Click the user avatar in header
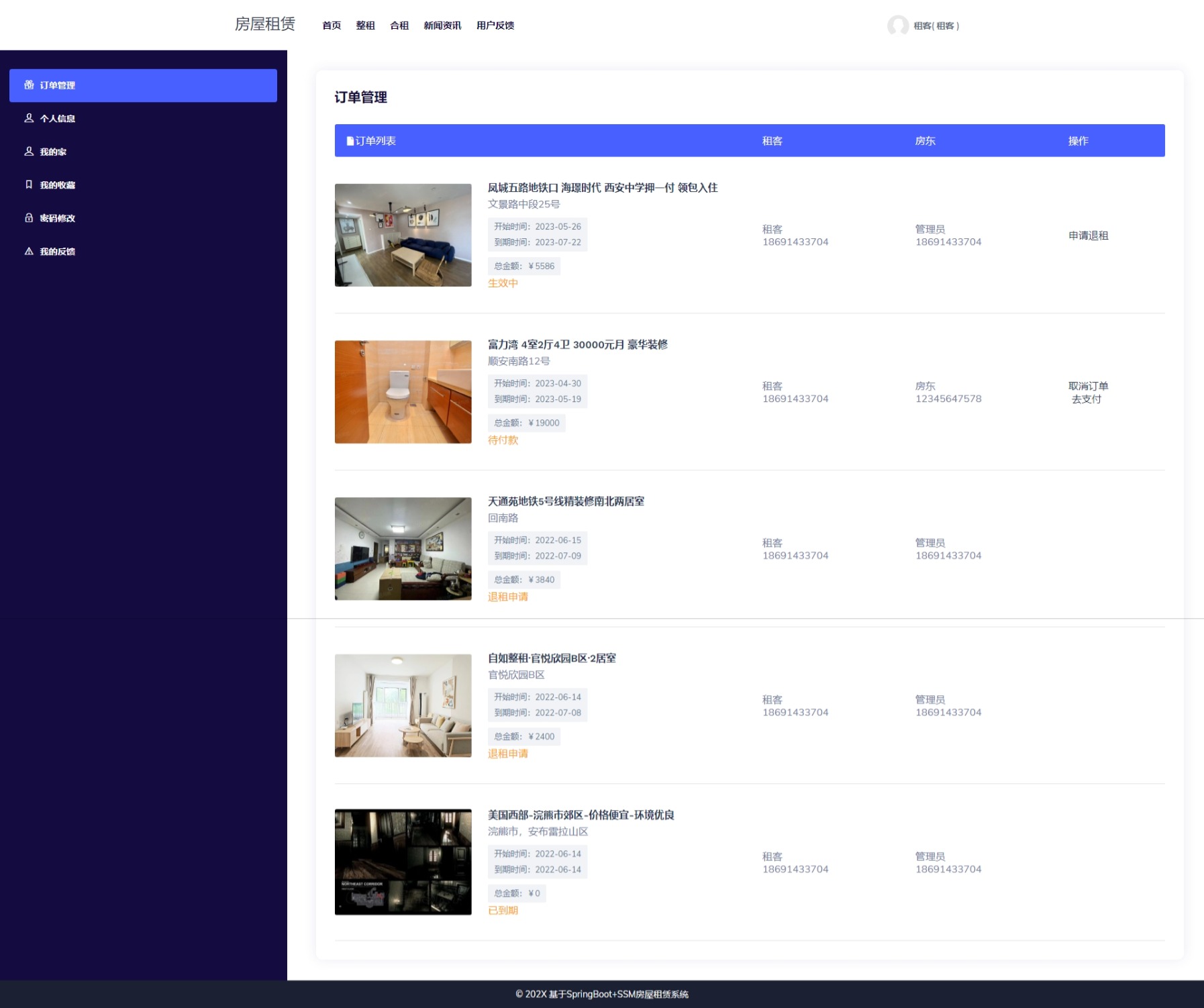The image size is (1204, 1008). tap(897, 26)
